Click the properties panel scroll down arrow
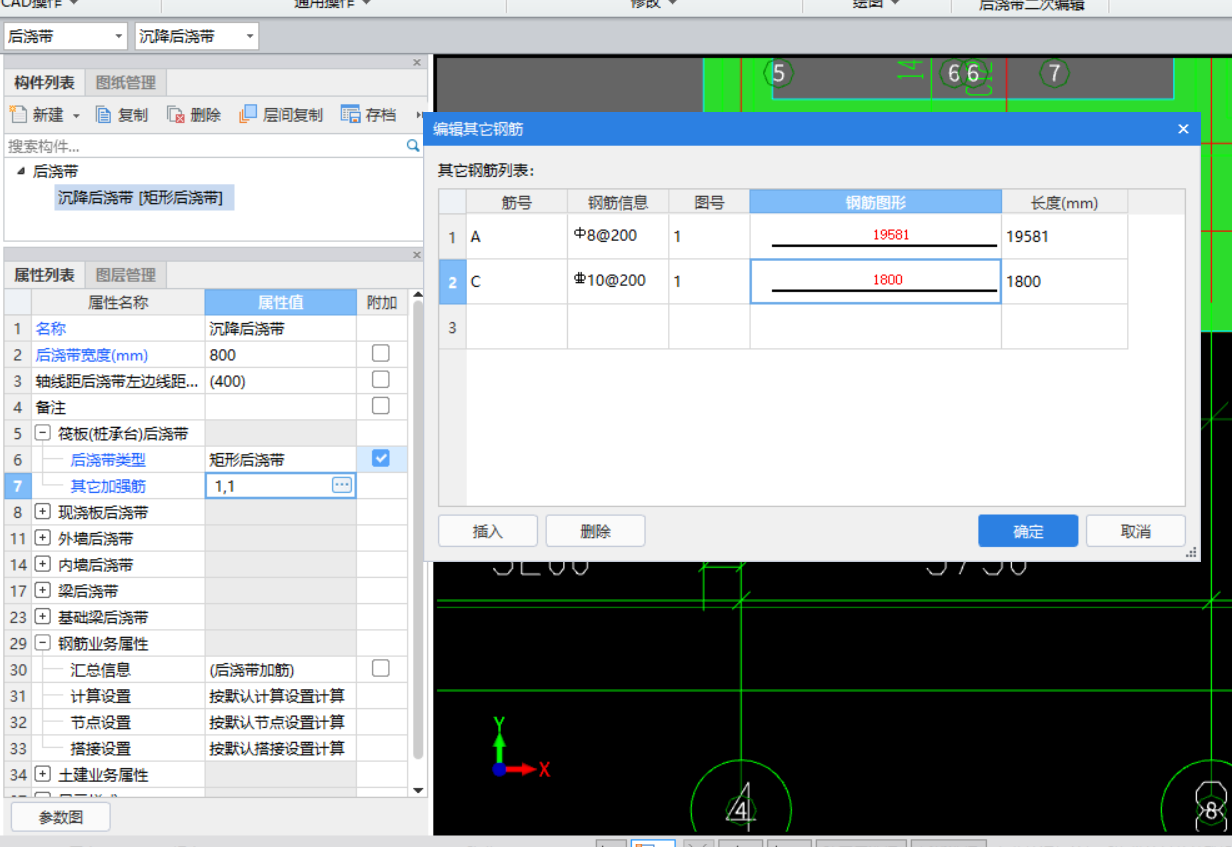 (x=419, y=790)
